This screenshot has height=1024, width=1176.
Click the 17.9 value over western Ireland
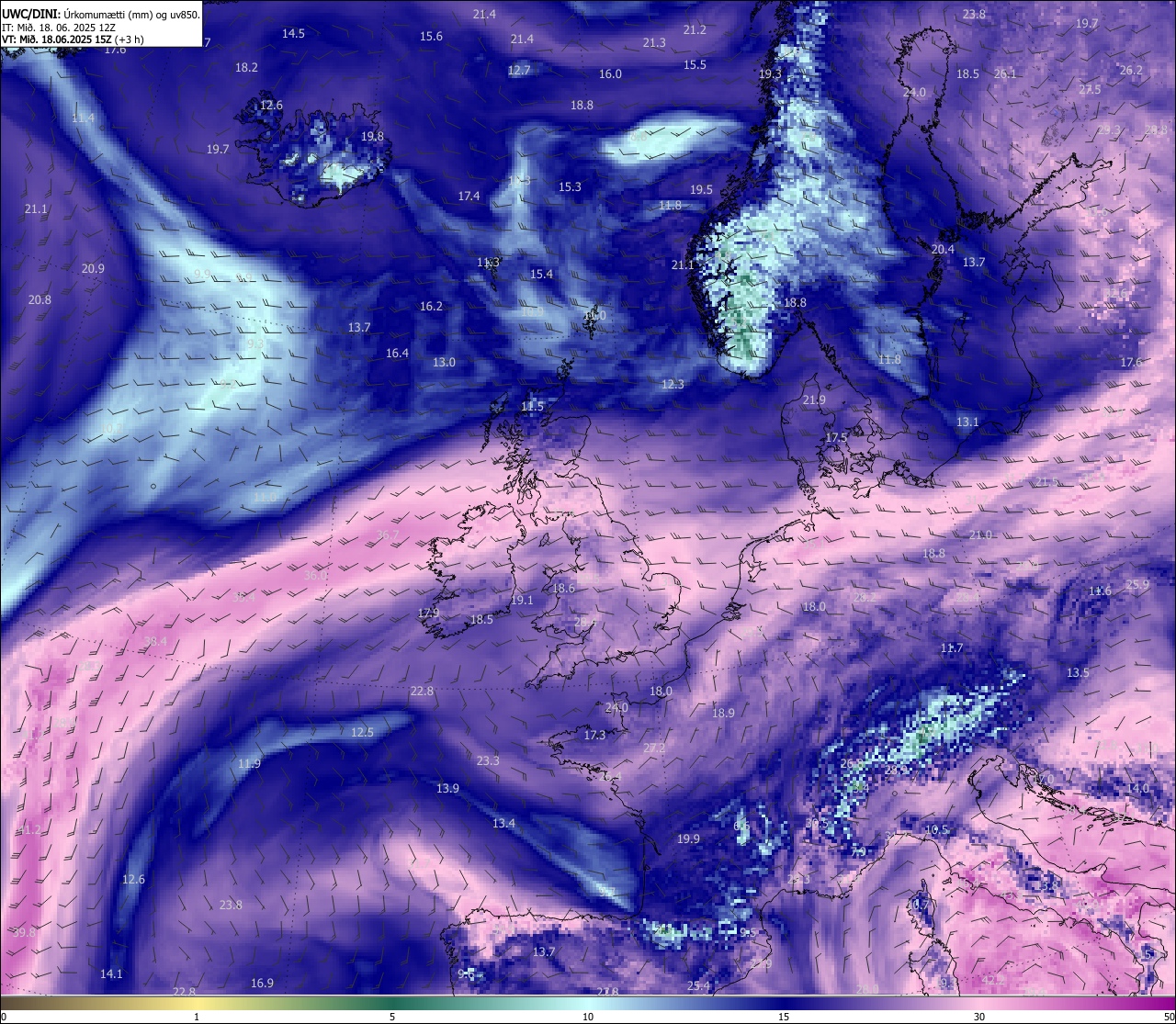(428, 613)
